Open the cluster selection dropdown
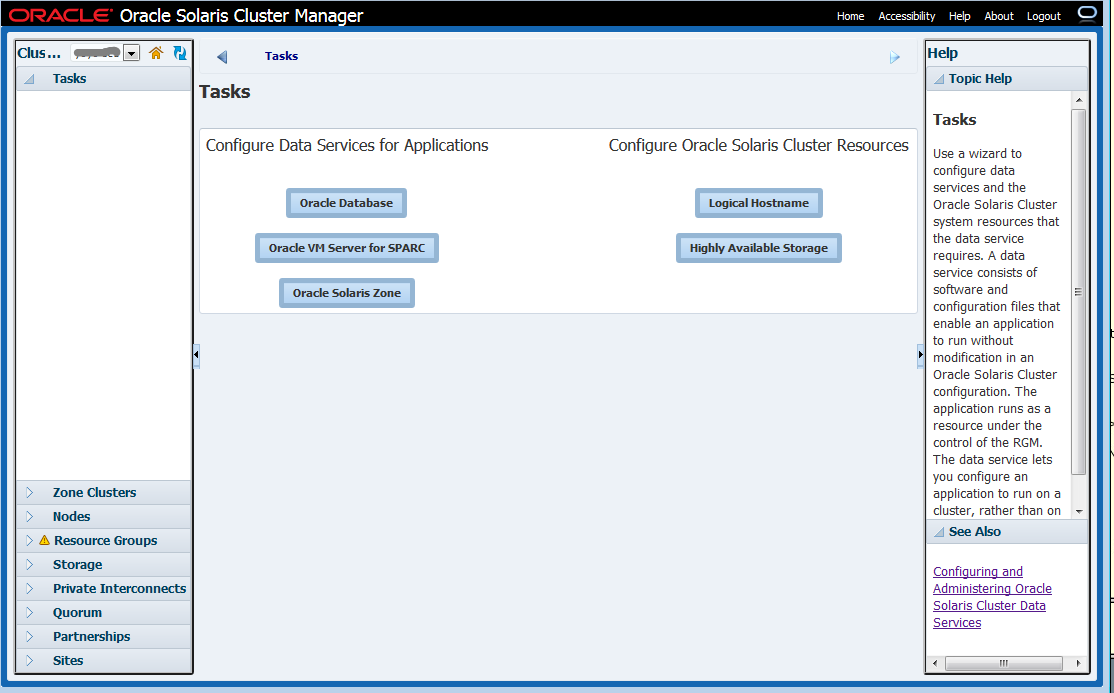This screenshot has height=693, width=1114. pyautogui.click(x=131, y=53)
